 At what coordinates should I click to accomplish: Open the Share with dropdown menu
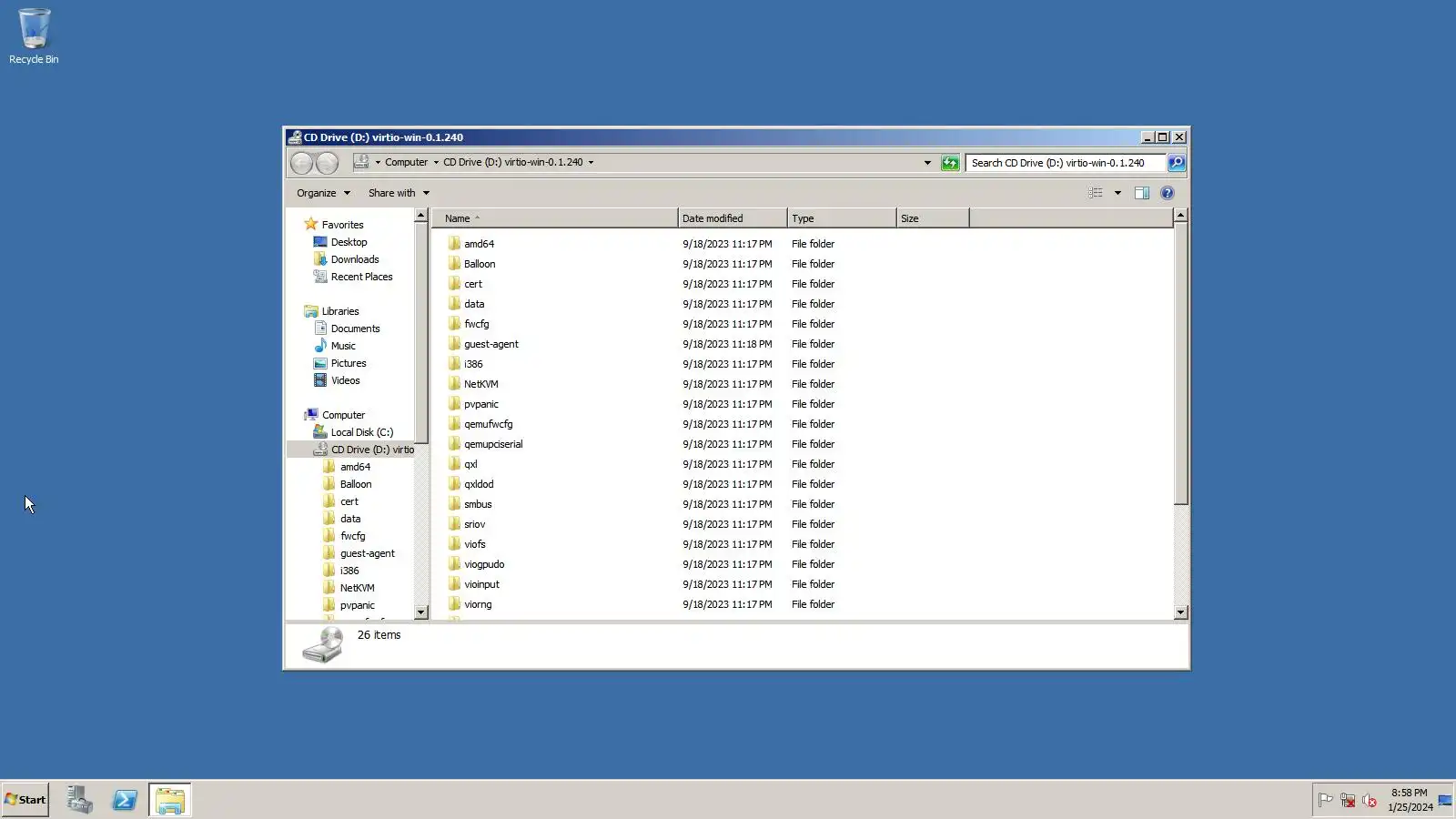pos(399,193)
